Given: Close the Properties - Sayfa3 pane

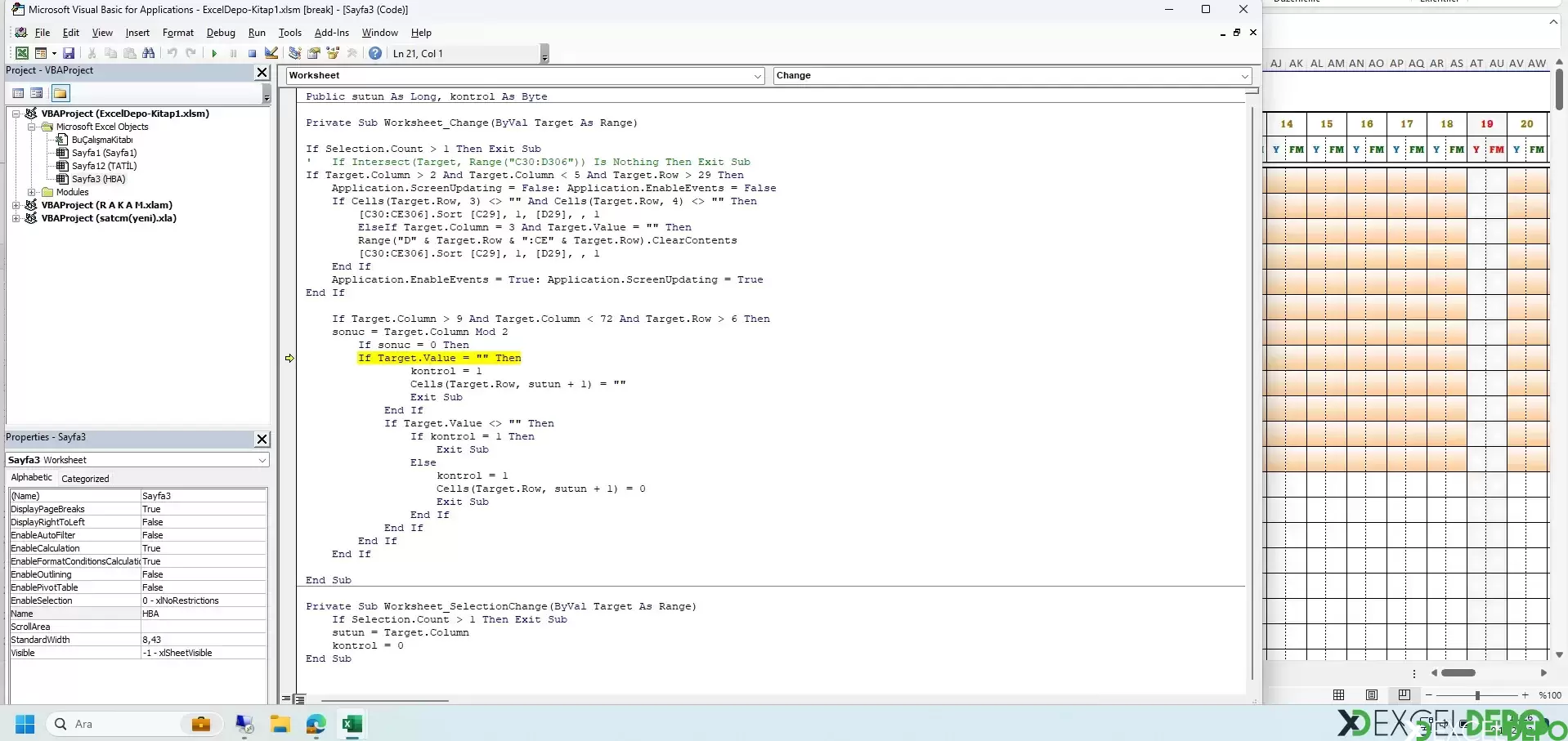Looking at the screenshot, I should pos(262,439).
